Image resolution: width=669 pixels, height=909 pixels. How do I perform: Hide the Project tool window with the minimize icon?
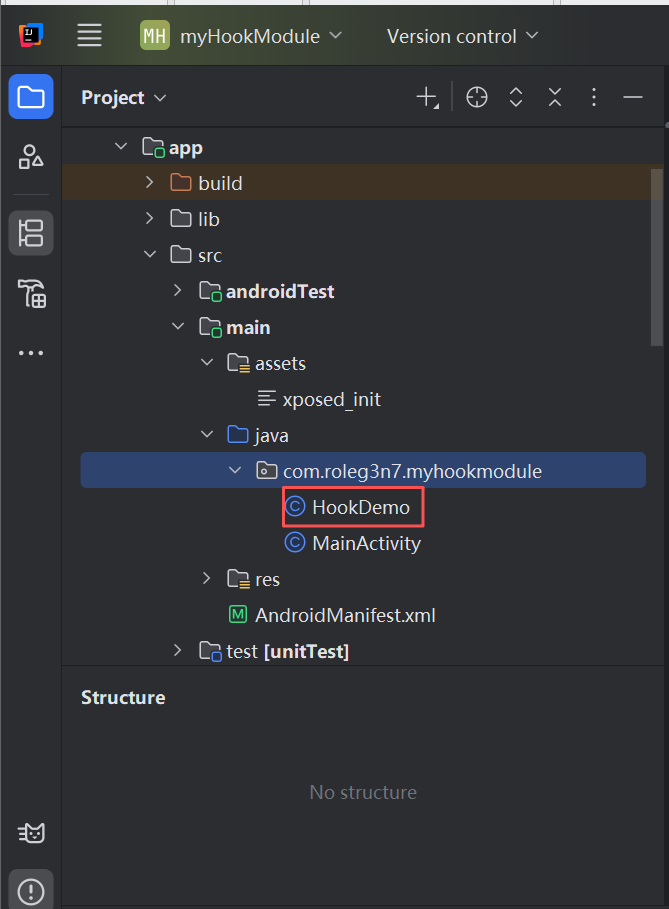click(632, 97)
